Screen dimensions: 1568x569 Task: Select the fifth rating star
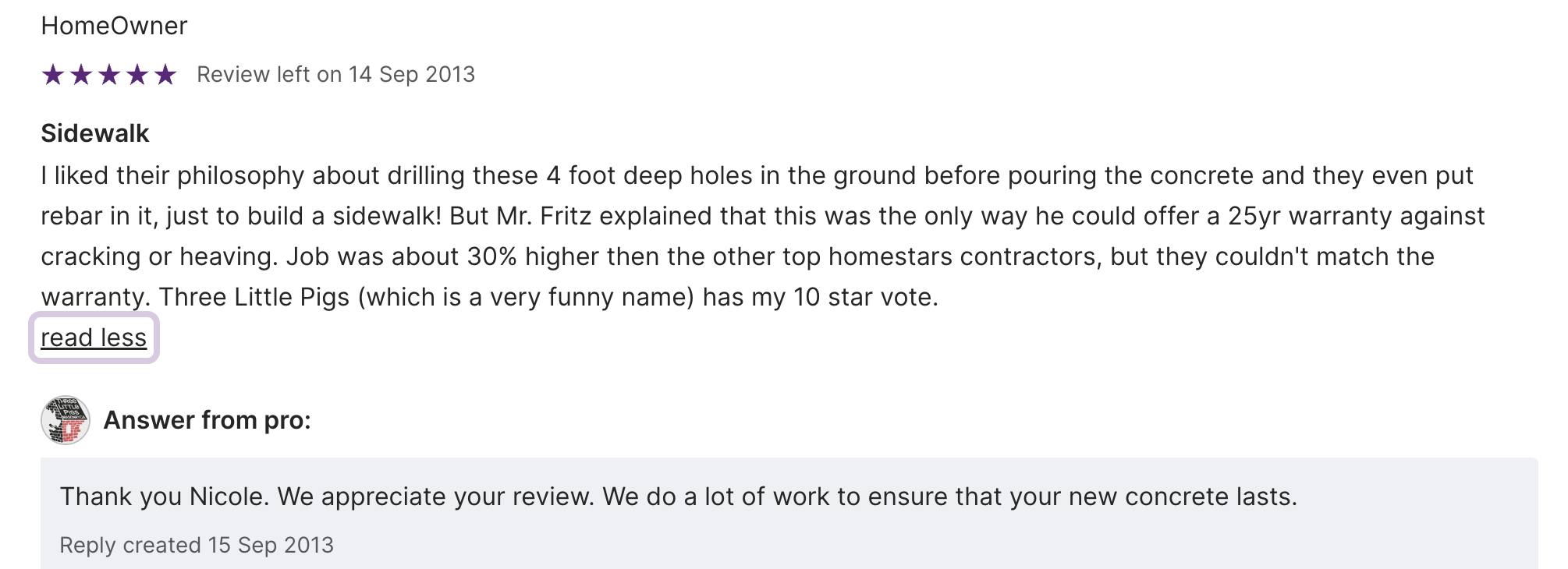pos(165,75)
